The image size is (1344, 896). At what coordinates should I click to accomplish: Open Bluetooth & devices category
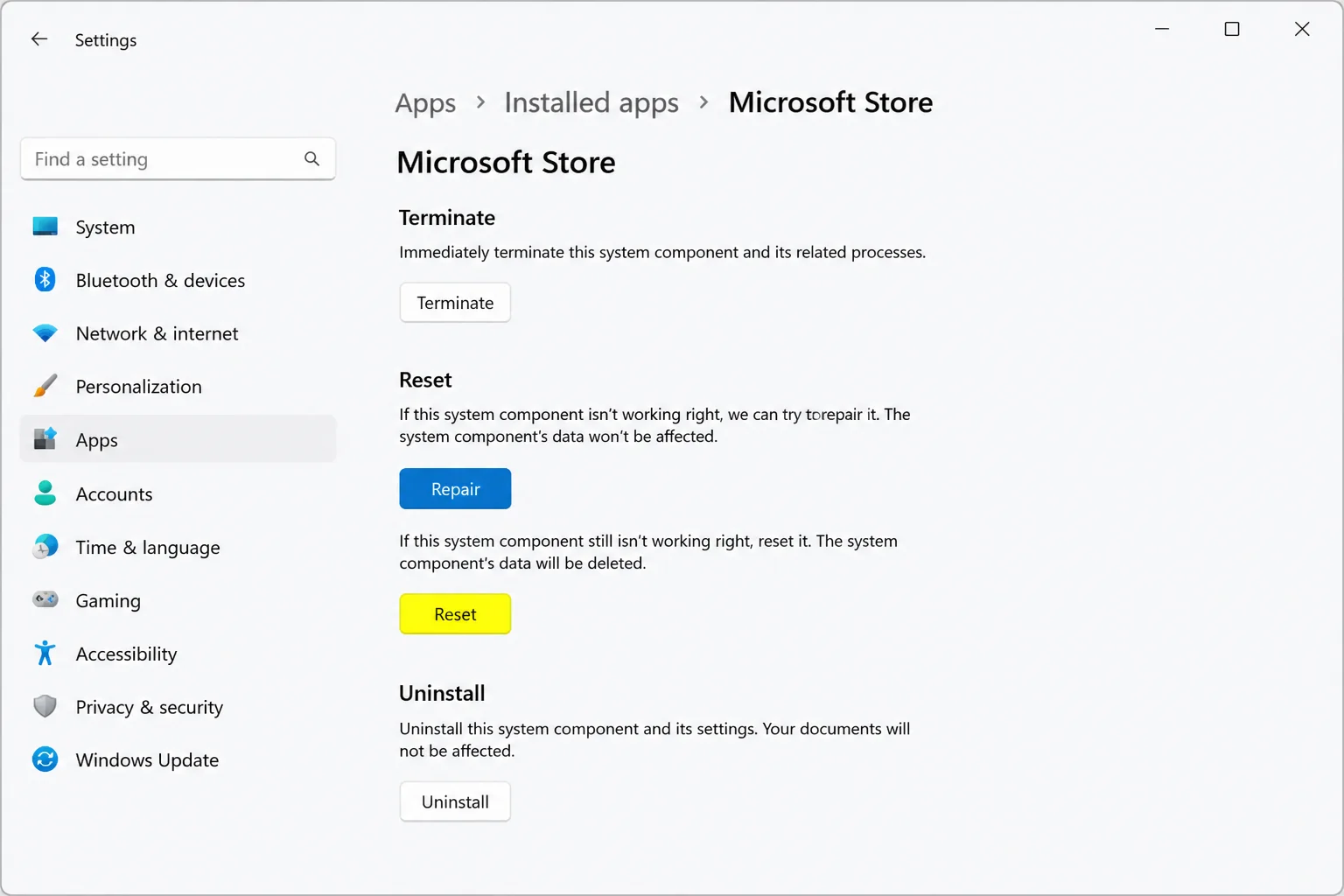point(178,280)
